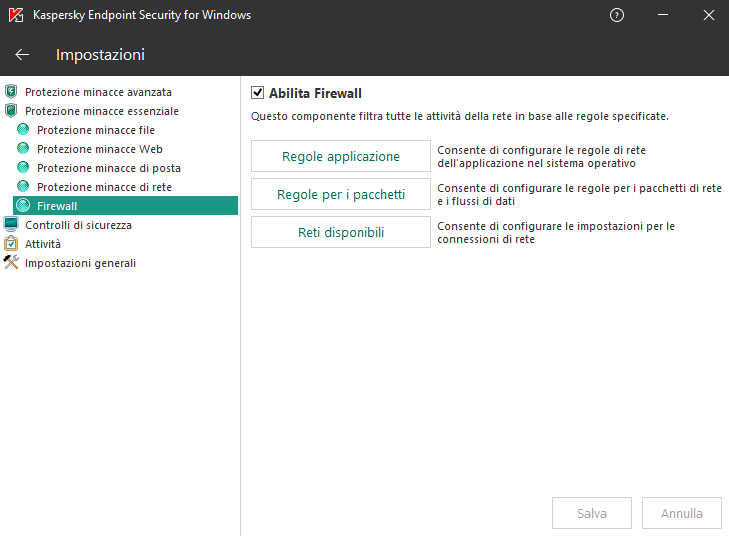The width and height of the screenshot is (729, 536).
Task: Click the shield icon for Protezione minacce essenziale
Action: click(11, 111)
